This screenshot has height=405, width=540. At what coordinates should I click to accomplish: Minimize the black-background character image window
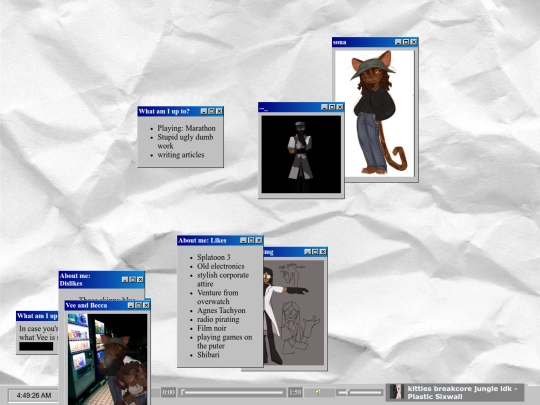click(324, 107)
